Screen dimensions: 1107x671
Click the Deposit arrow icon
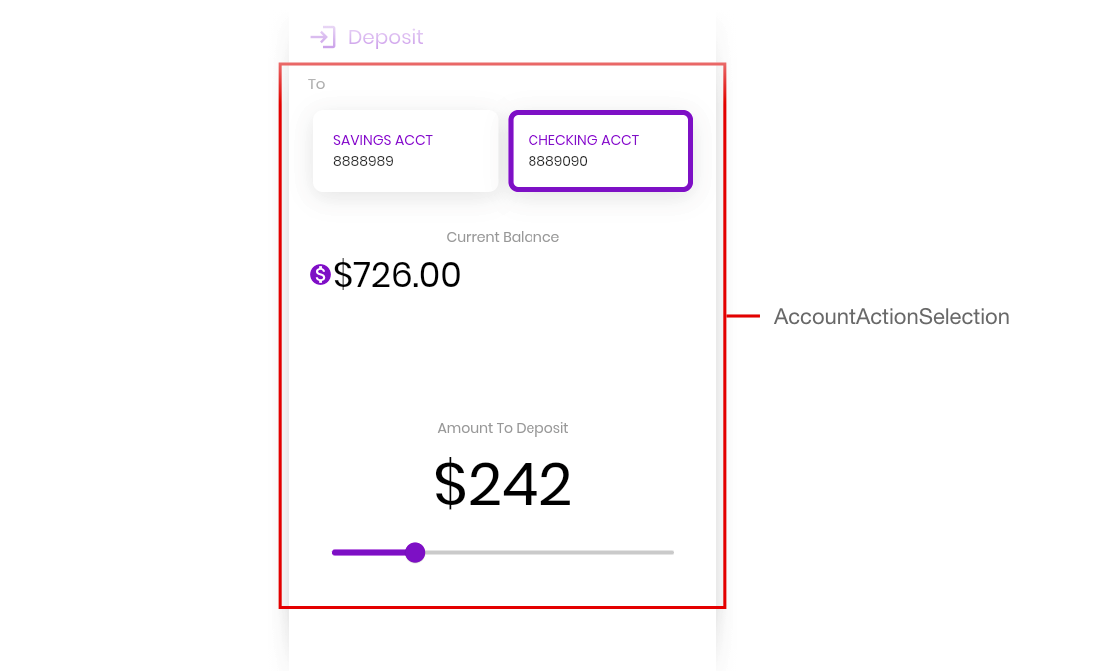coord(323,37)
